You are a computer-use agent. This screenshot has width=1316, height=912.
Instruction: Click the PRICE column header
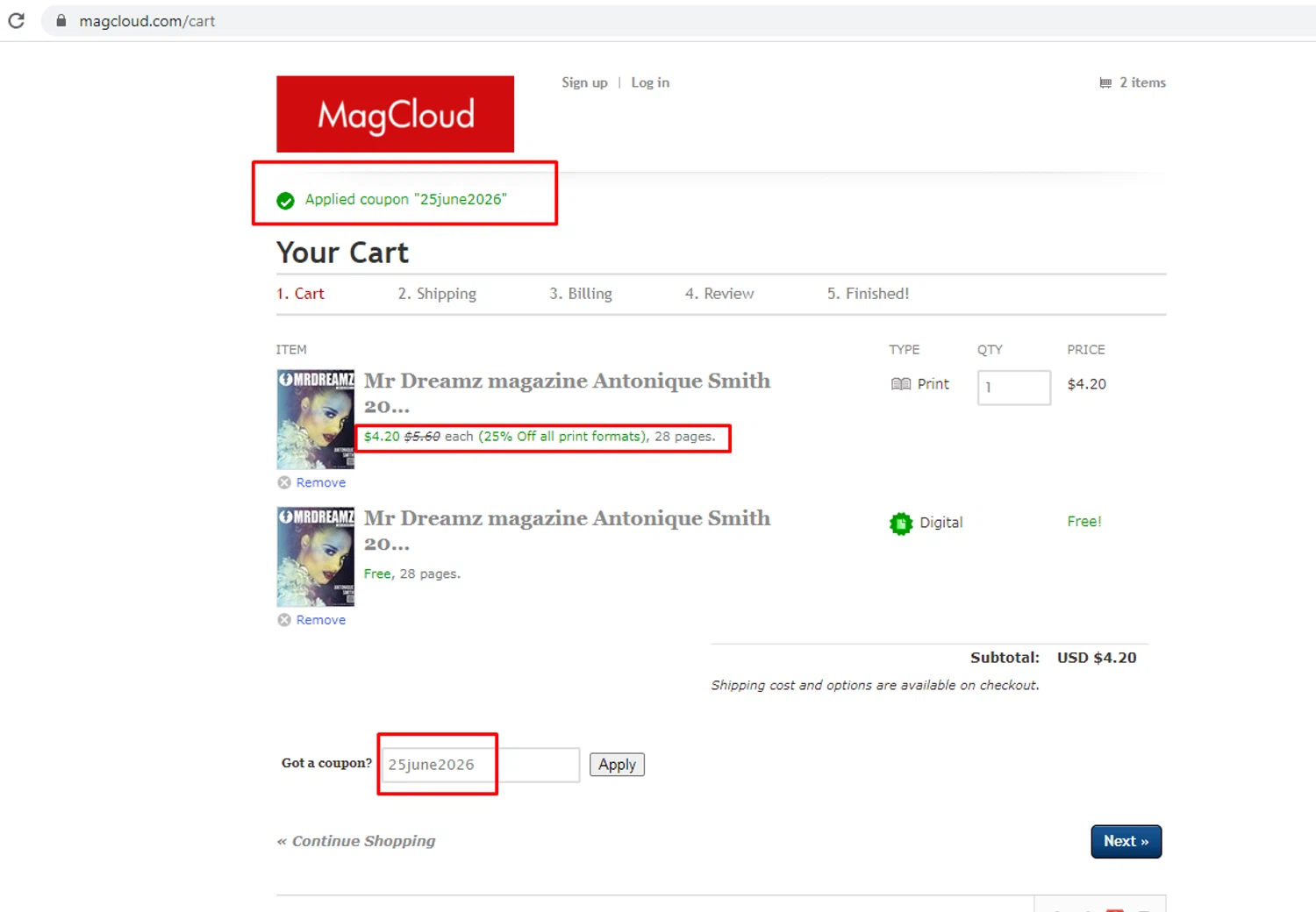click(1086, 349)
